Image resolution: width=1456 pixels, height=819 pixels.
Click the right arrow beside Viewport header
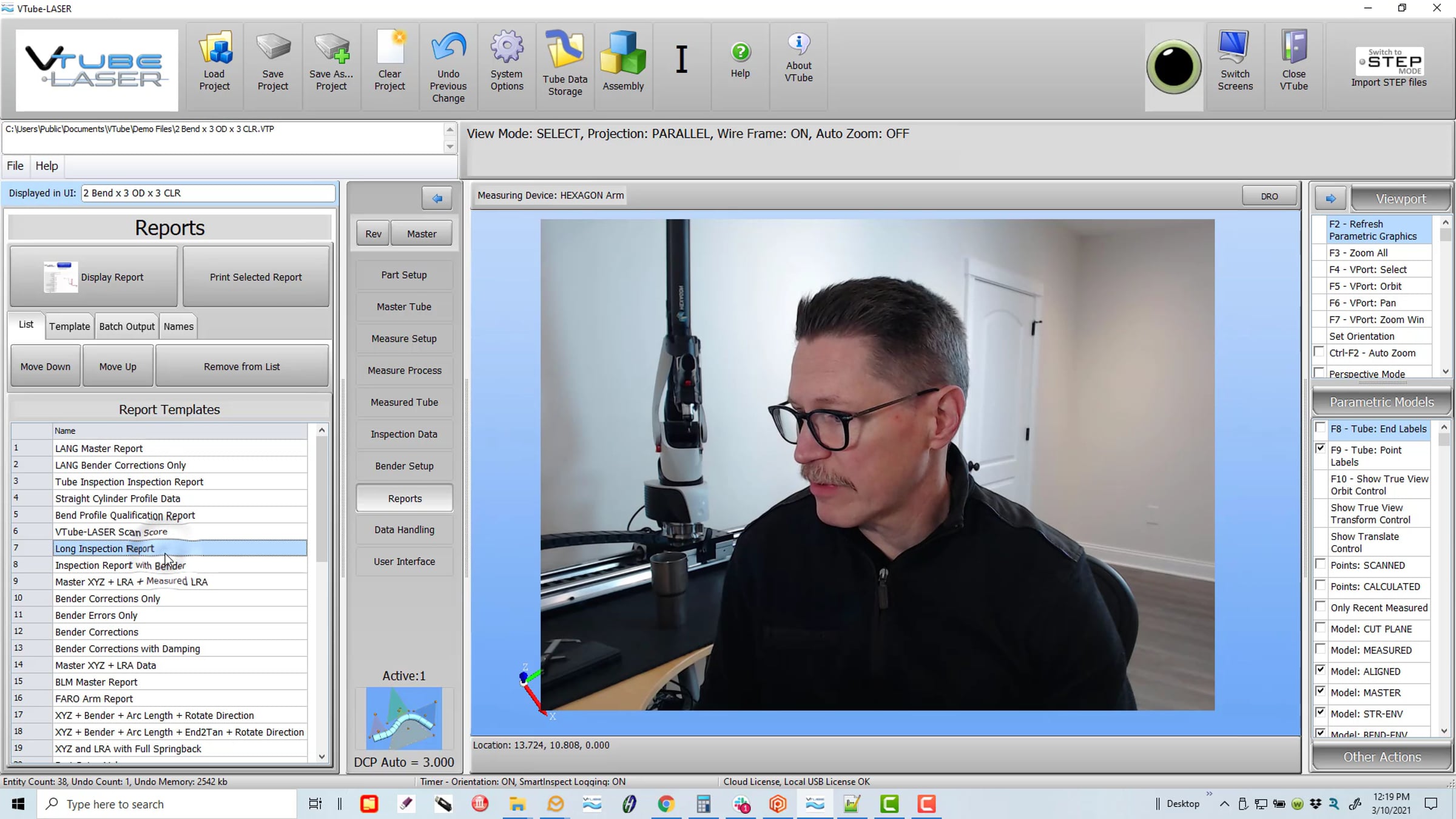tap(1330, 198)
